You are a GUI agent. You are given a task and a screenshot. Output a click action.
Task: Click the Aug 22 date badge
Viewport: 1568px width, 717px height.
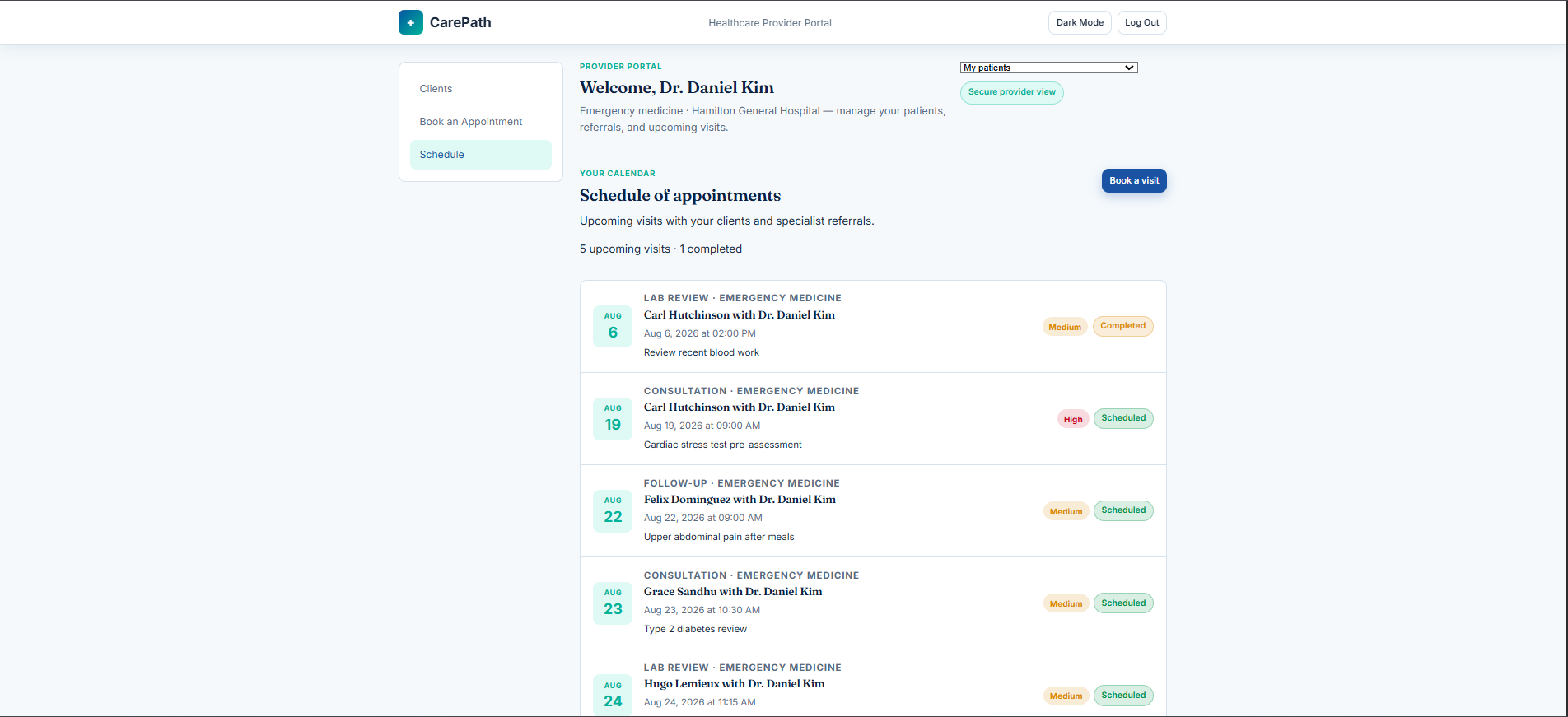pyautogui.click(x=613, y=510)
